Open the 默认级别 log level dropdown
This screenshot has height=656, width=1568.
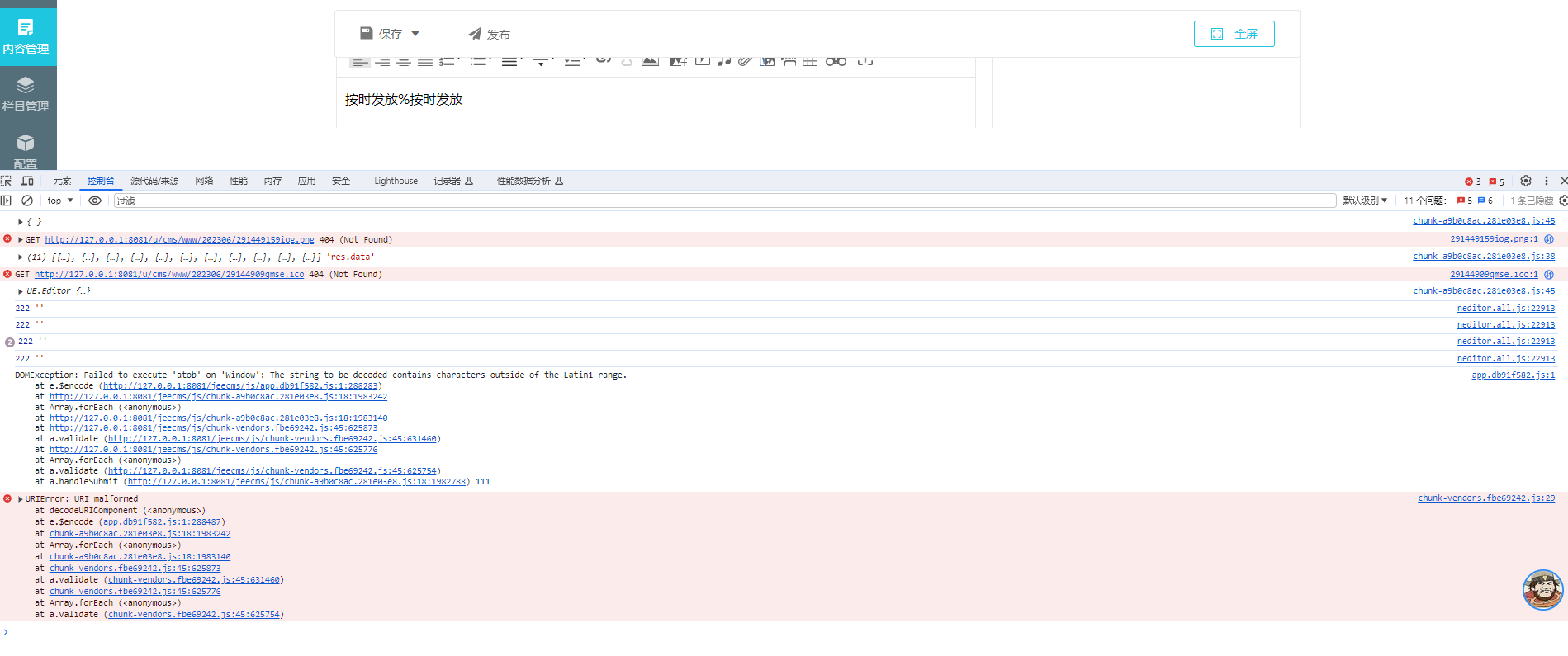click(1365, 201)
